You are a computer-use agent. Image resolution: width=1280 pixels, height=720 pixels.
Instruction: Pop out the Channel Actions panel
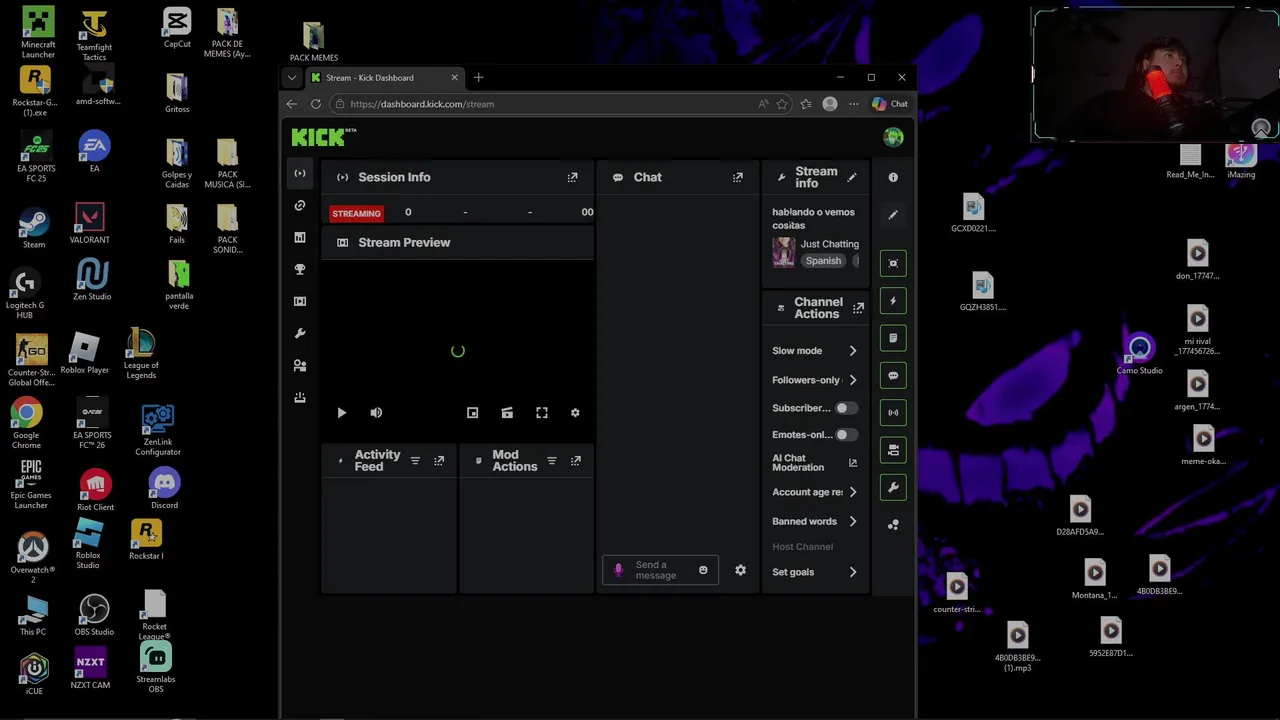tap(858, 309)
